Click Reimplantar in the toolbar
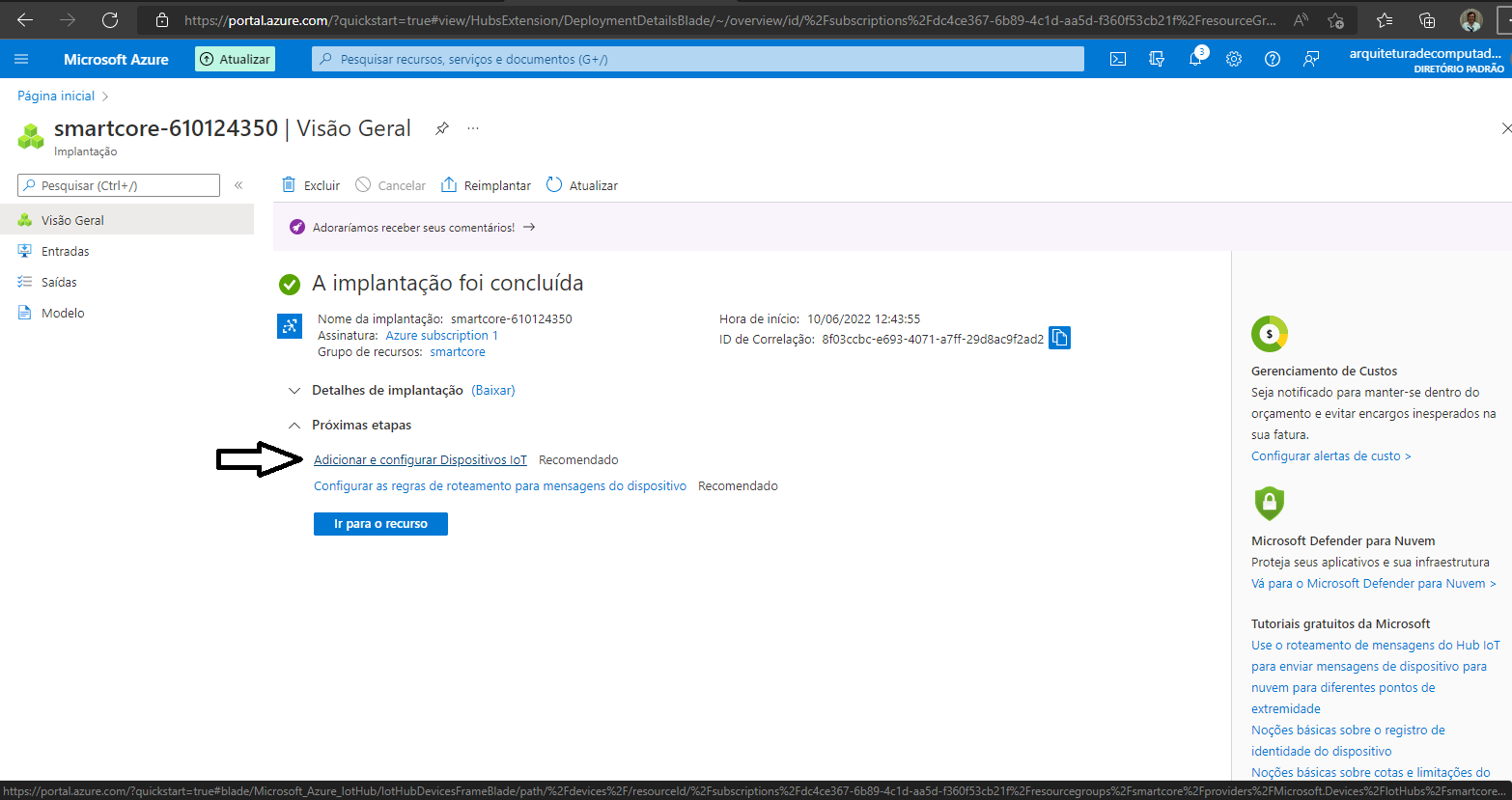 pos(486,185)
